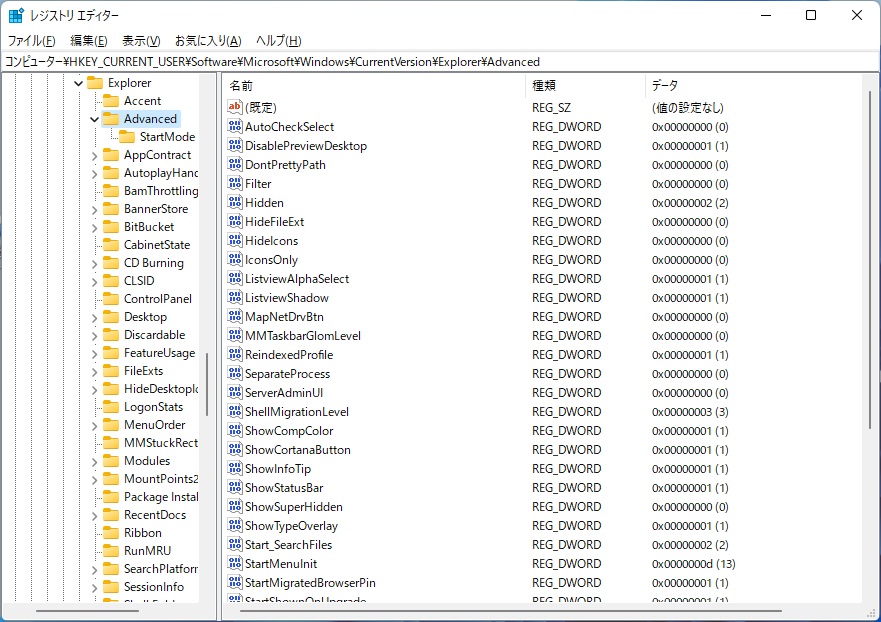Click the DisablePreviewDesktop value icon

click(x=235, y=145)
